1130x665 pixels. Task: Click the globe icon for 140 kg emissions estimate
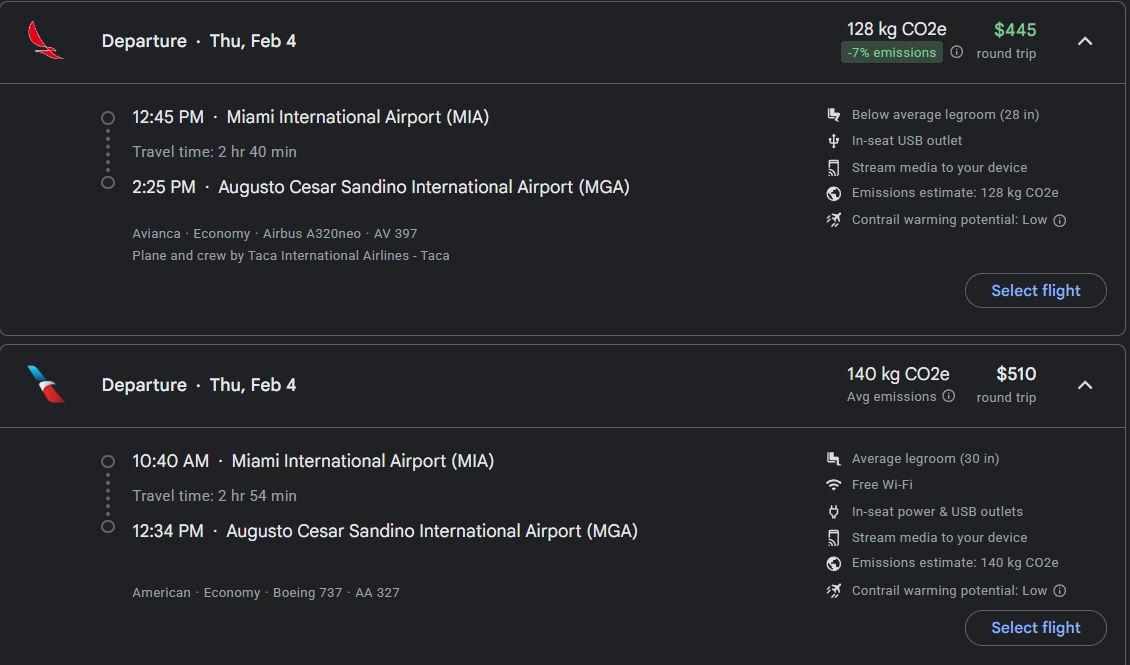click(834, 563)
